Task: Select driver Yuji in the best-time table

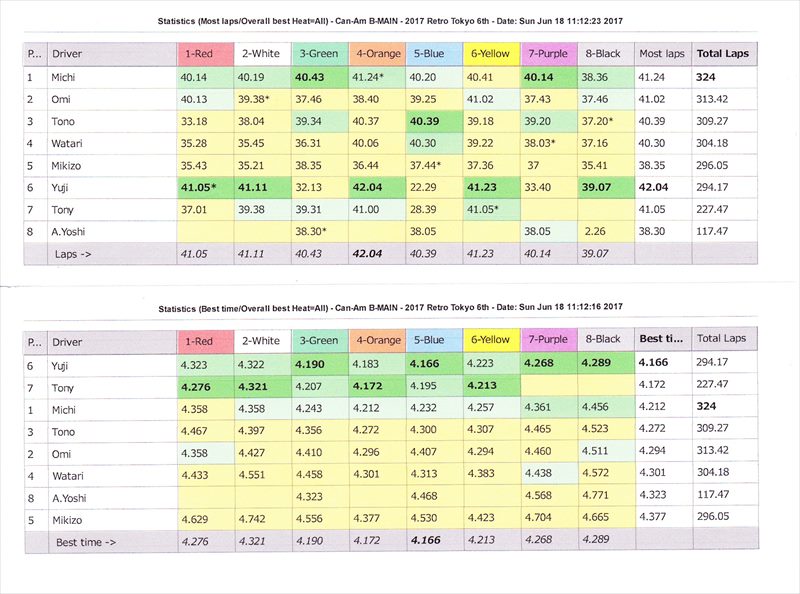Action: (x=65, y=366)
